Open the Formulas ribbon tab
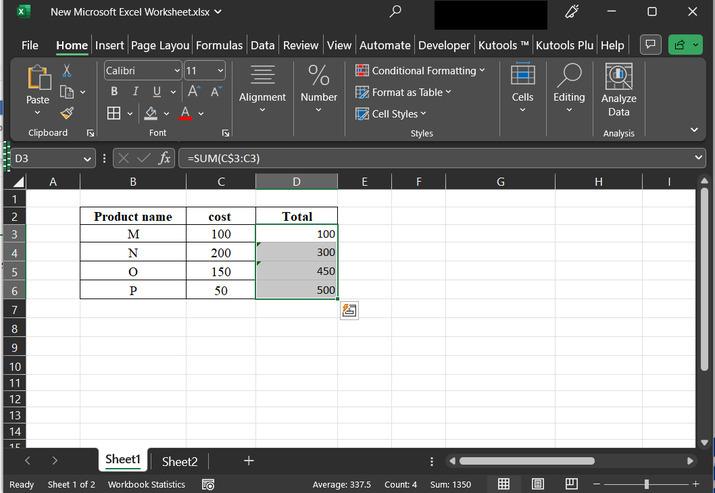 [219, 45]
